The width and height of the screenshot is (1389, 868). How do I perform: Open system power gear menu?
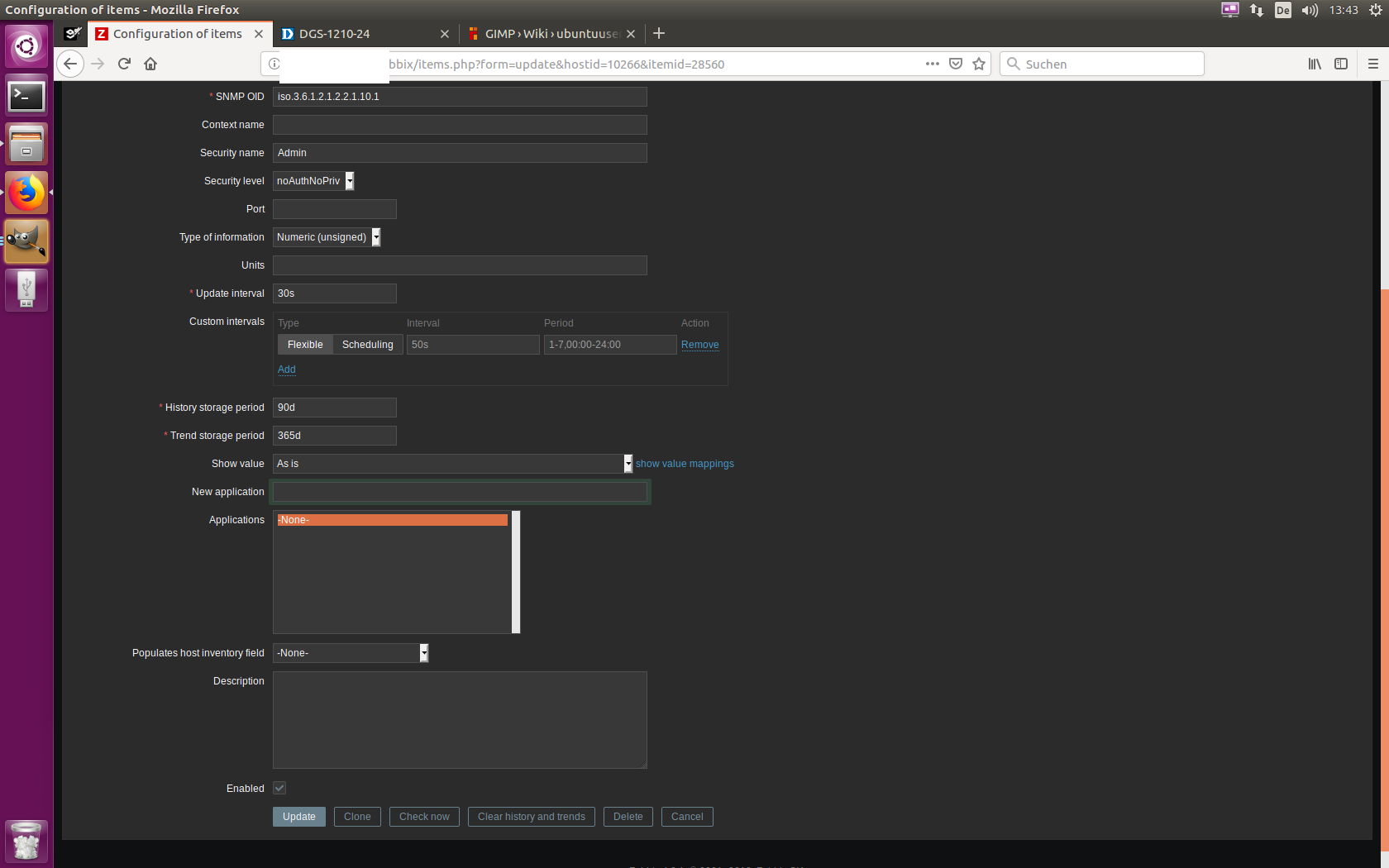tap(1376, 10)
